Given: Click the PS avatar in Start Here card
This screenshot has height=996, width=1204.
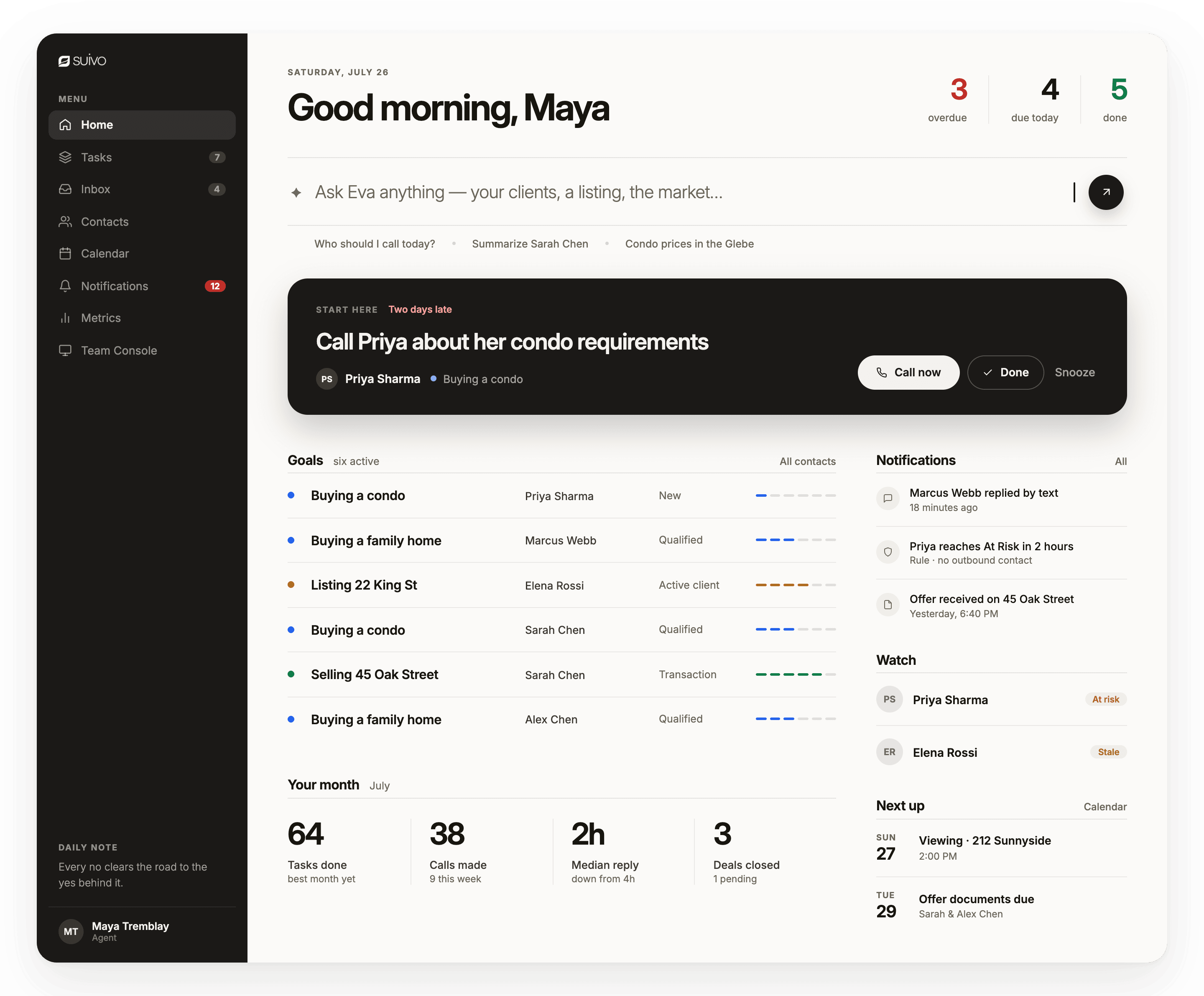Looking at the screenshot, I should point(327,379).
